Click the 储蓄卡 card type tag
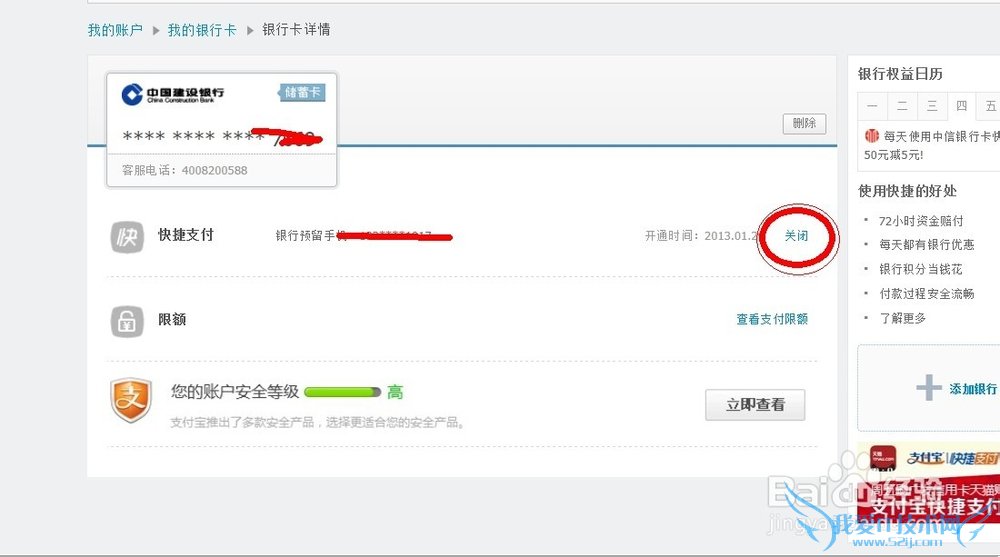This screenshot has height=557, width=1000. [302, 93]
